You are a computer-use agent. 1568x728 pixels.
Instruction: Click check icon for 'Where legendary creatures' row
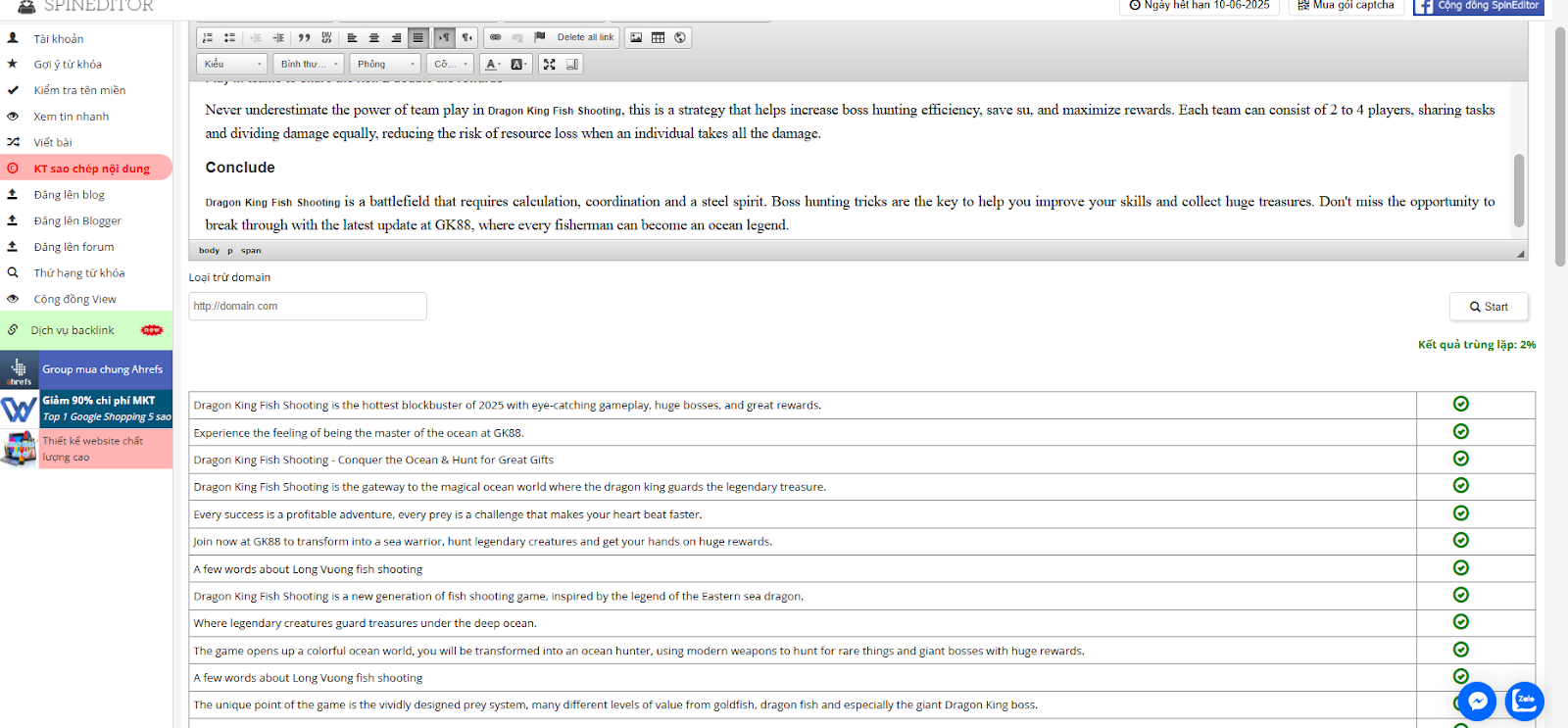pos(1460,621)
